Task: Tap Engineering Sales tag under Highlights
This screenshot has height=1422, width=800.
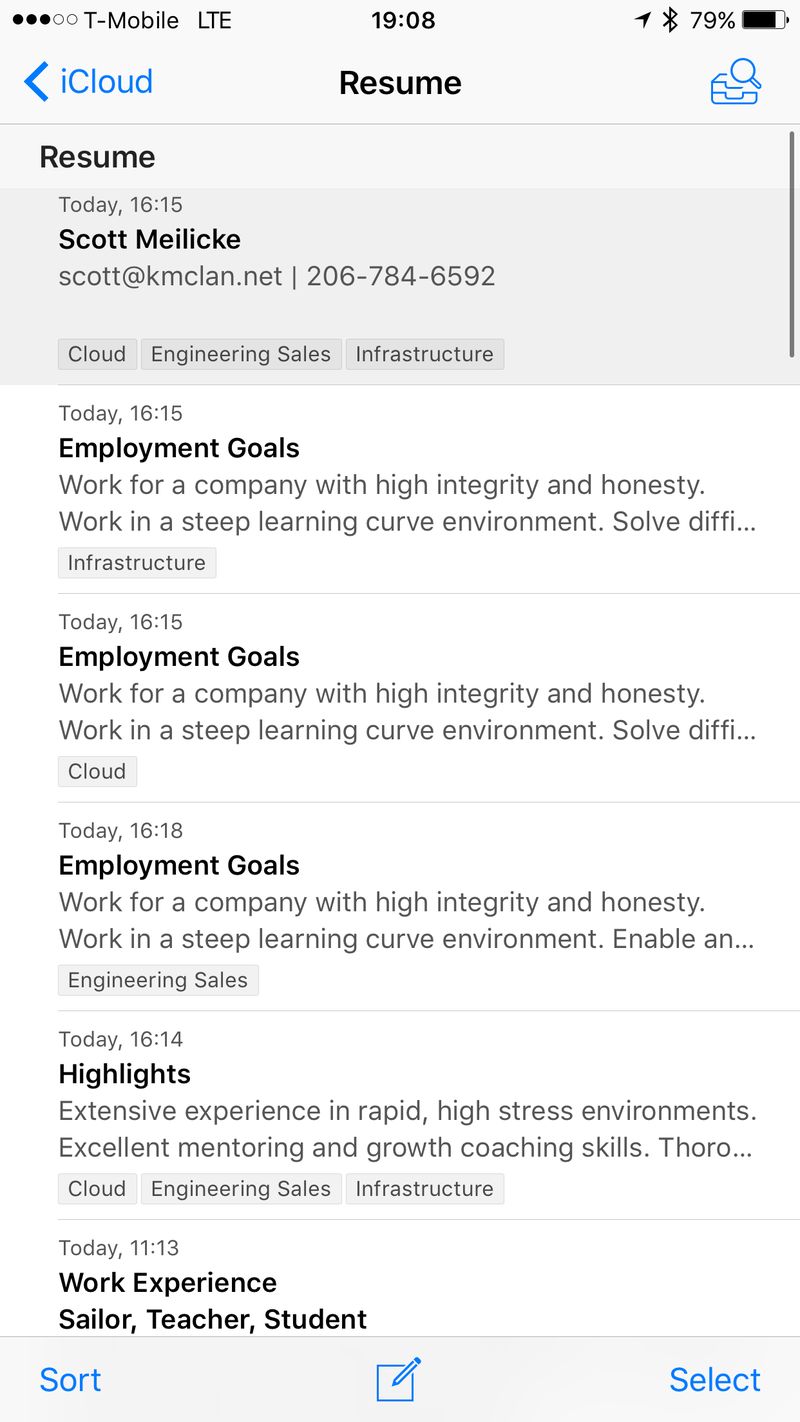Action: 241,1189
